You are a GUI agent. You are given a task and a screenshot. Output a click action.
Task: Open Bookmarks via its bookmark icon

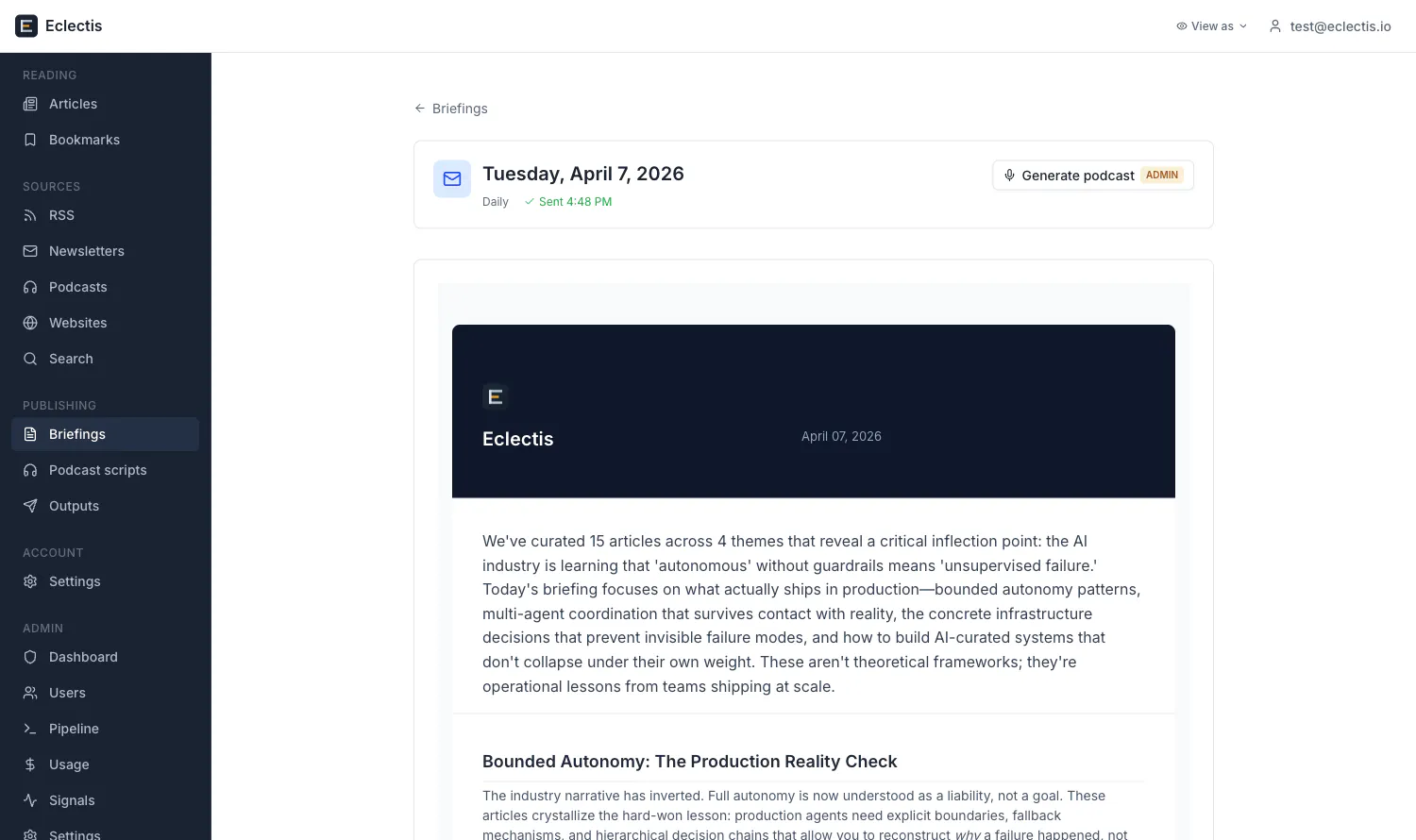coord(30,140)
